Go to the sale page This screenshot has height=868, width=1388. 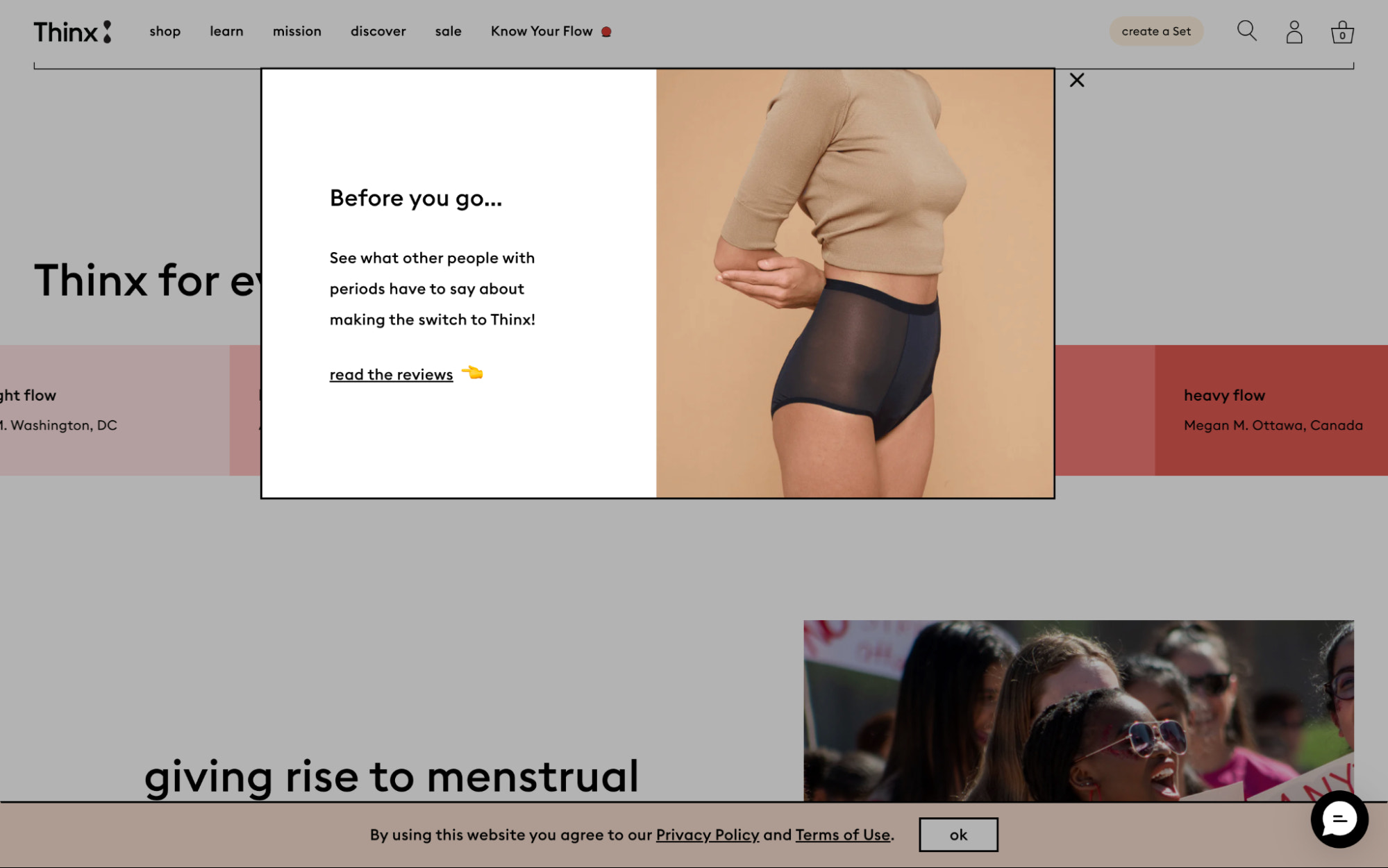click(x=448, y=31)
